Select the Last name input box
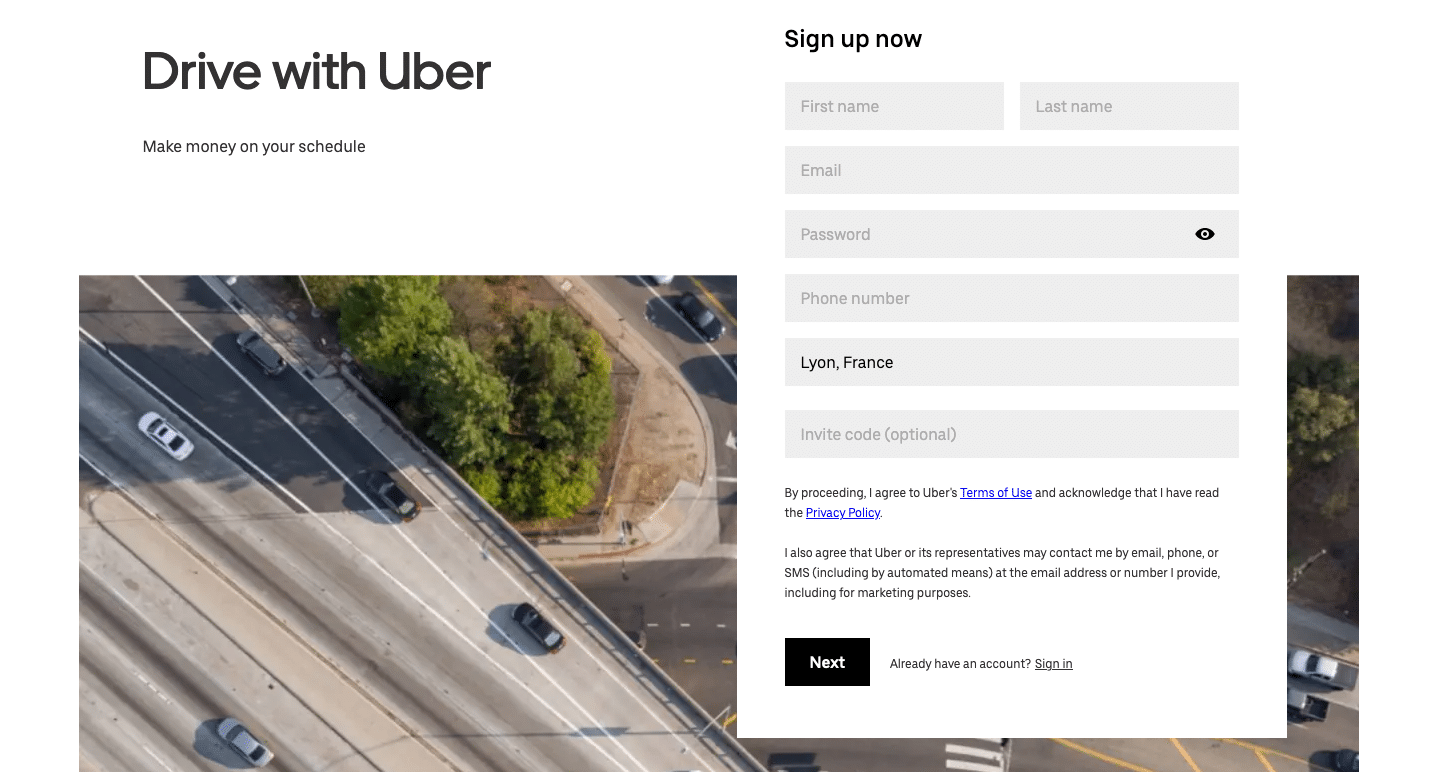 point(1129,106)
